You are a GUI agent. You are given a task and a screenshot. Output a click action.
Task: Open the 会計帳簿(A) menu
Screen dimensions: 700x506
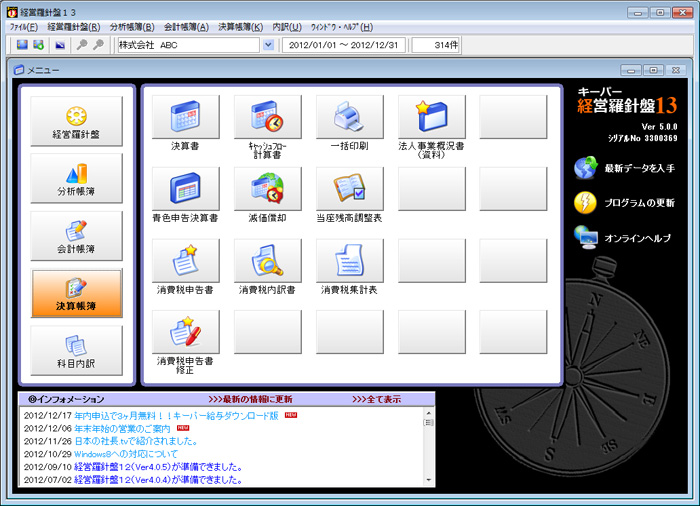tap(186, 27)
